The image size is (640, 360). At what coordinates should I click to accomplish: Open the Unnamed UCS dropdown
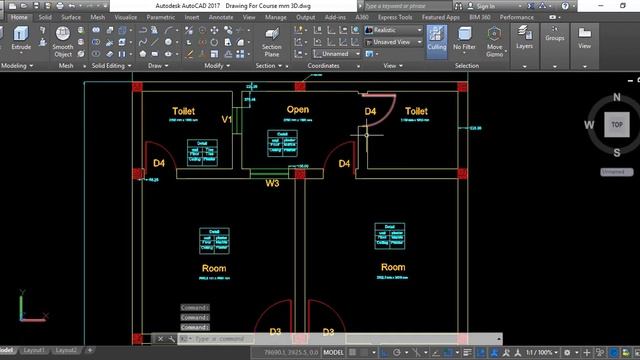tap(337, 54)
